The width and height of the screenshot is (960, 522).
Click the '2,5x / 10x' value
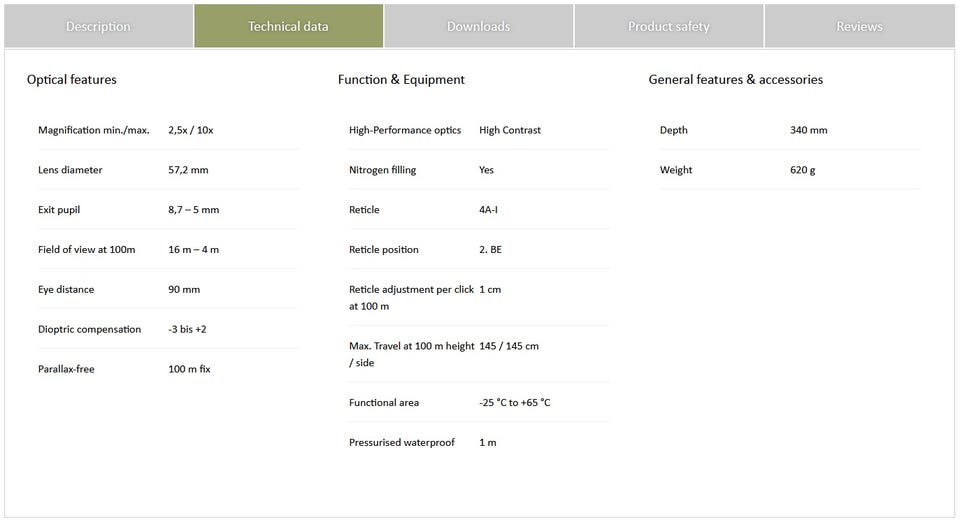(x=191, y=130)
